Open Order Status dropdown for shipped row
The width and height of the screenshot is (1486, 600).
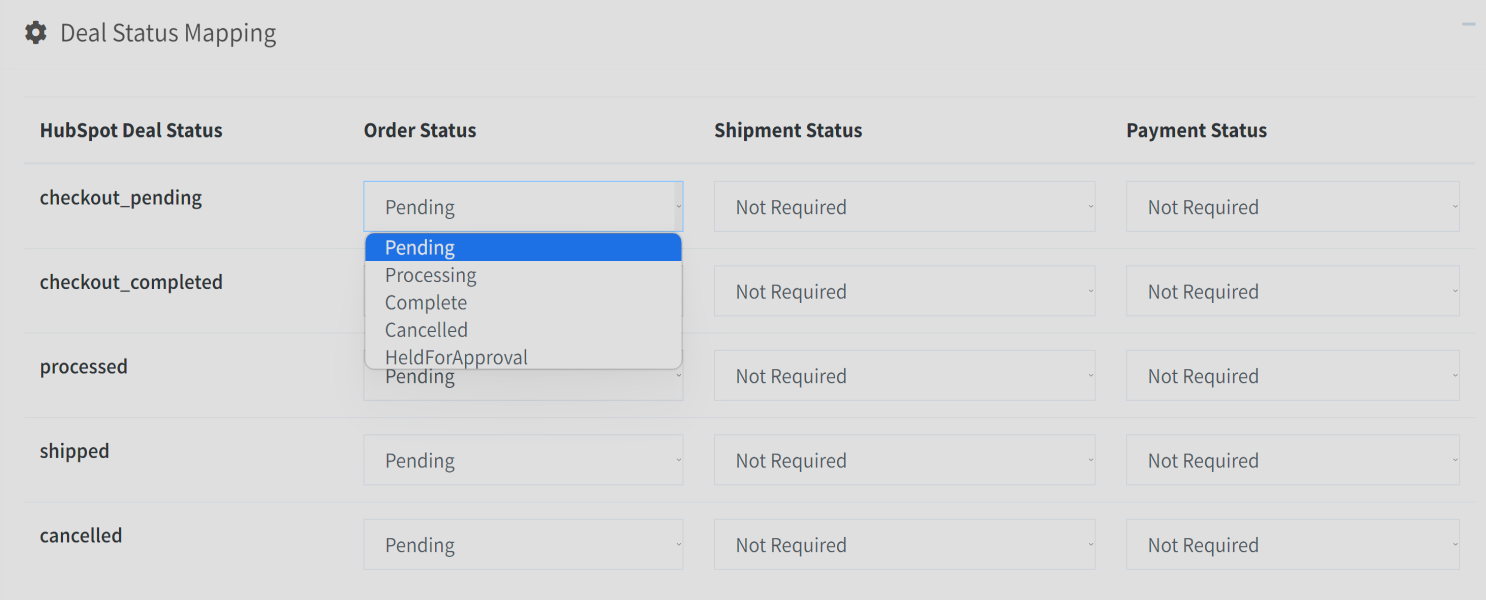coord(523,461)
